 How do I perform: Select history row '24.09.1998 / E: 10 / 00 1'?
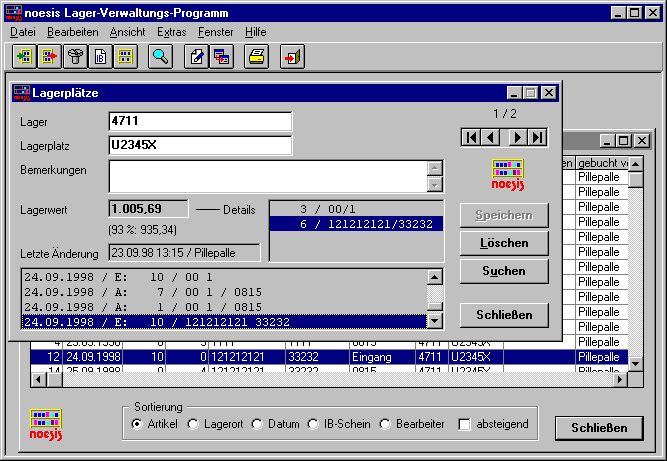(x=224, y=277)
